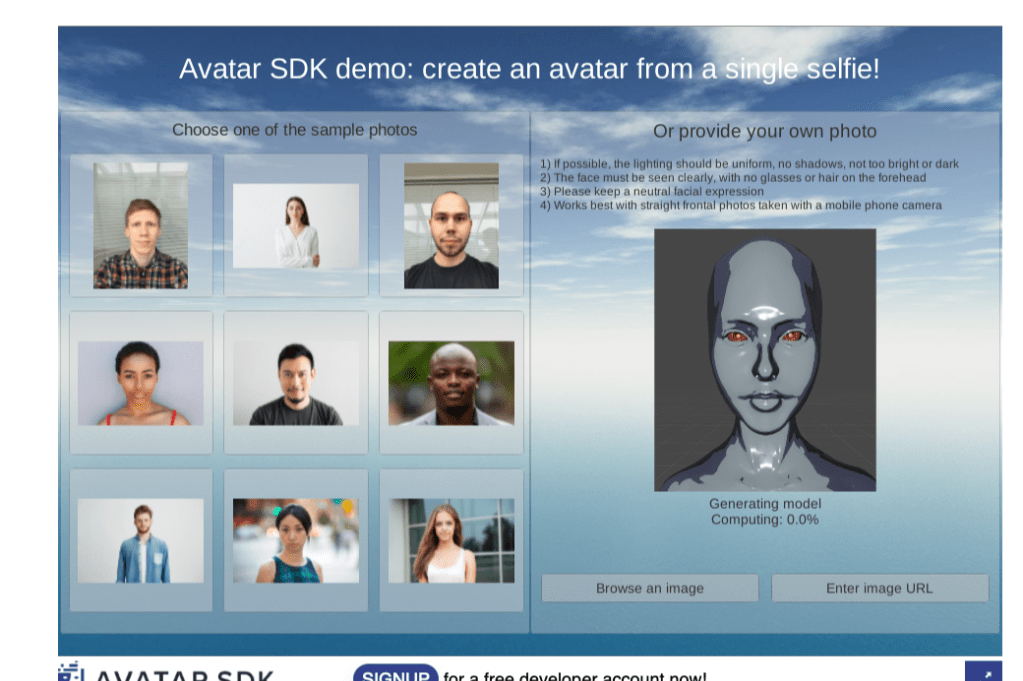1023x681 pixels.
Task: Click the 'Or provide your own photo' heading
Action: tap(765, 131)
